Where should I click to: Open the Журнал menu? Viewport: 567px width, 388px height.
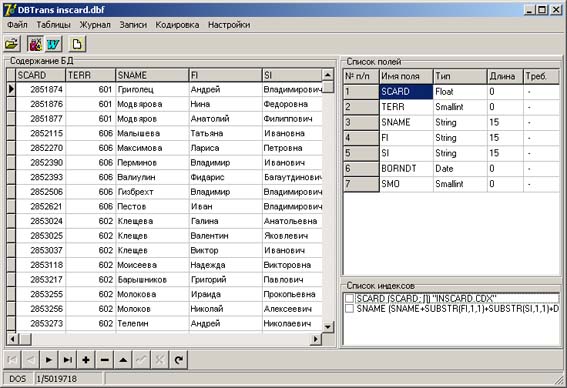95,25
